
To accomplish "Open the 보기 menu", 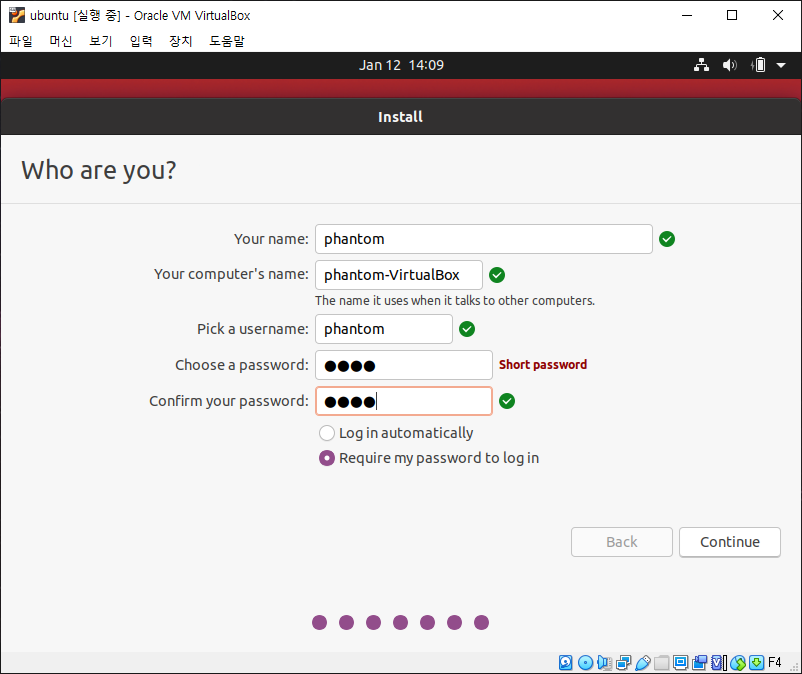I will coord(101,41).
